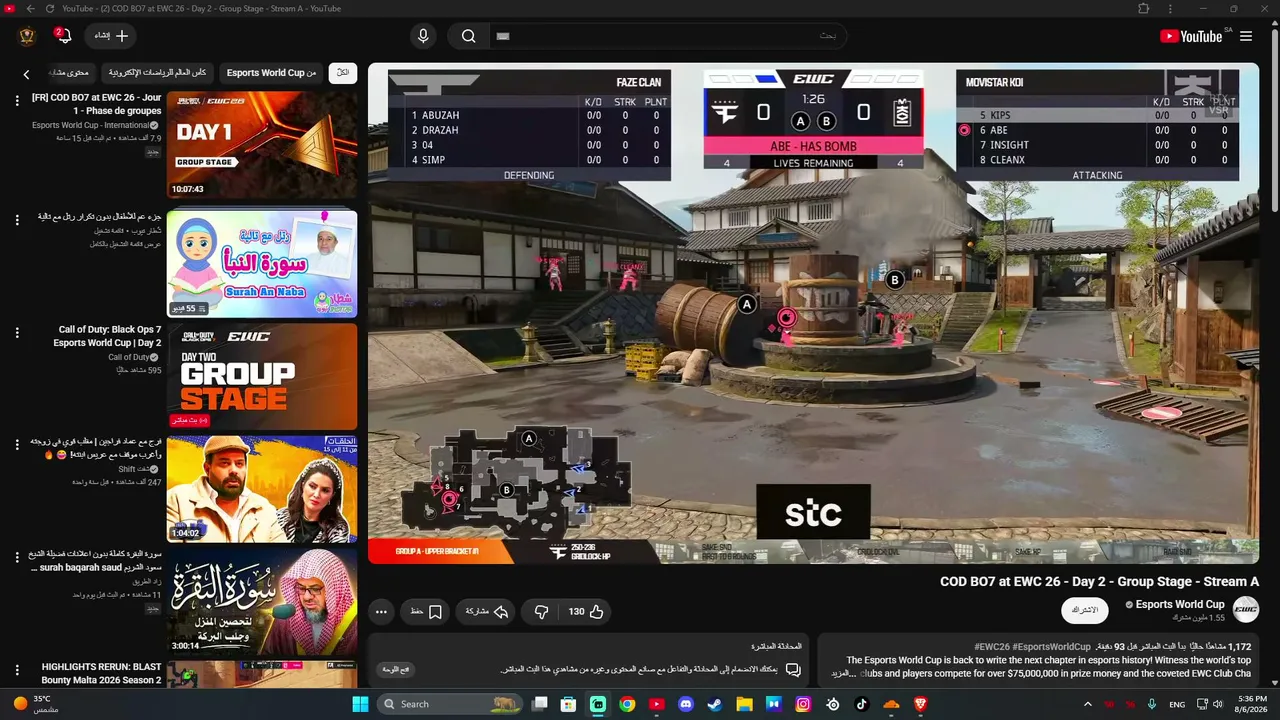Click the Create video button

point(112,36)
